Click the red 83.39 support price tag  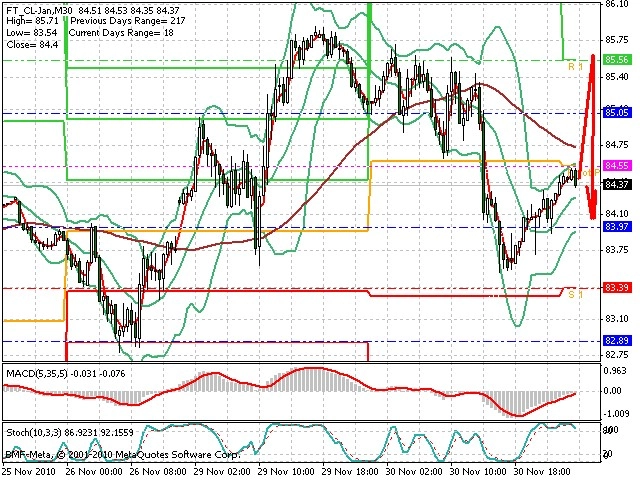pyautogui.click(x=616, y=288)
